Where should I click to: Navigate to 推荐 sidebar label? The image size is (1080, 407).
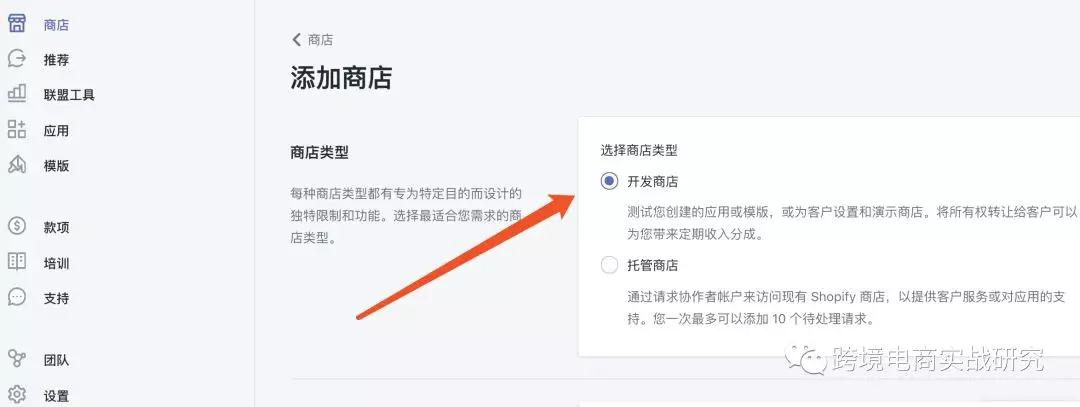56,61
